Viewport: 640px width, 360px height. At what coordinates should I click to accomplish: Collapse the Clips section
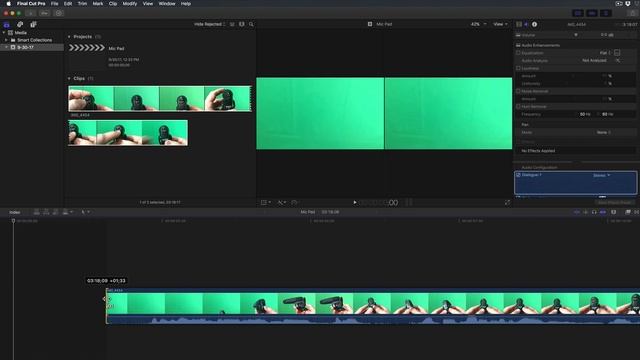pyautogui.click(x=69, y=78)
